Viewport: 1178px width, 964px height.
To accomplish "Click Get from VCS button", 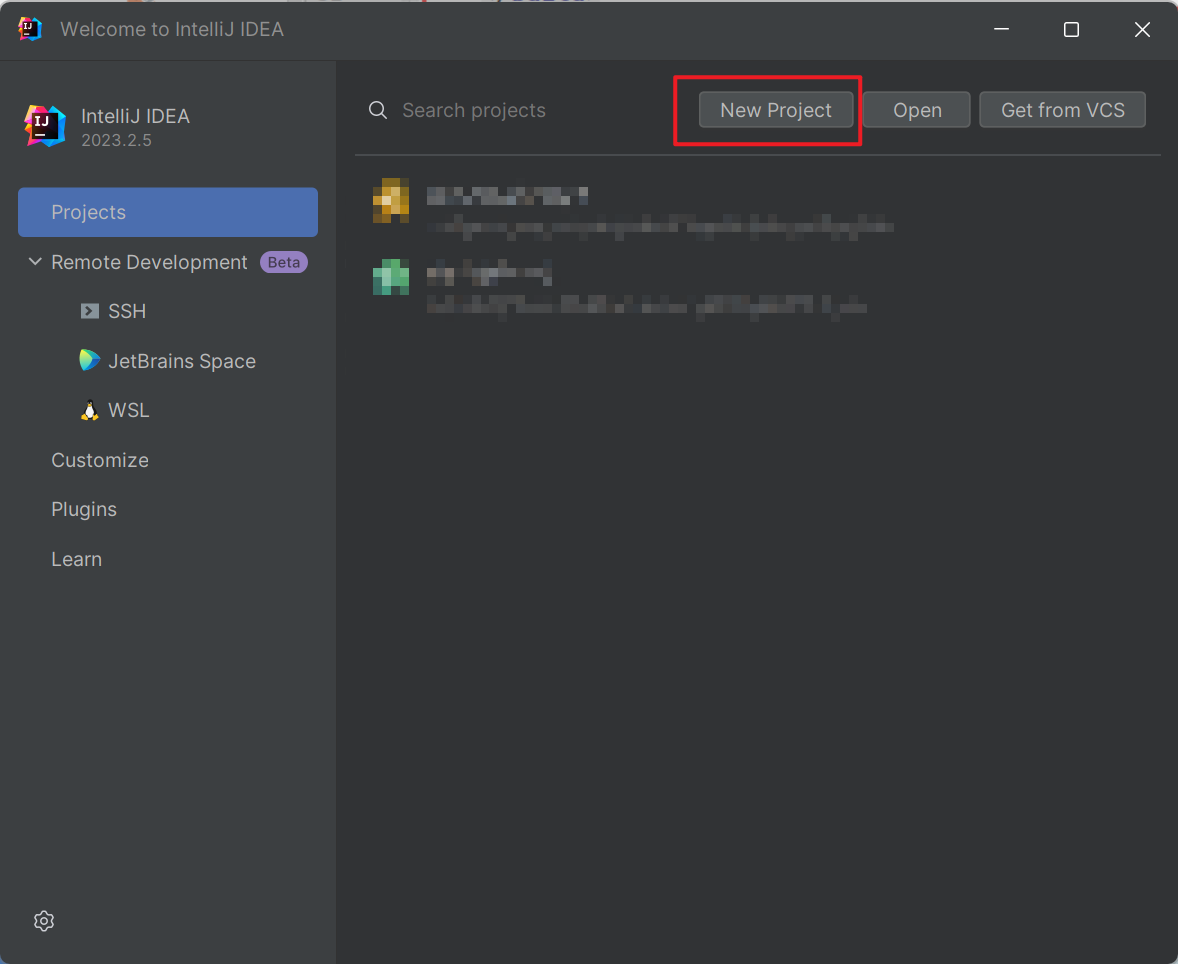I will [x=1062, y=110].
